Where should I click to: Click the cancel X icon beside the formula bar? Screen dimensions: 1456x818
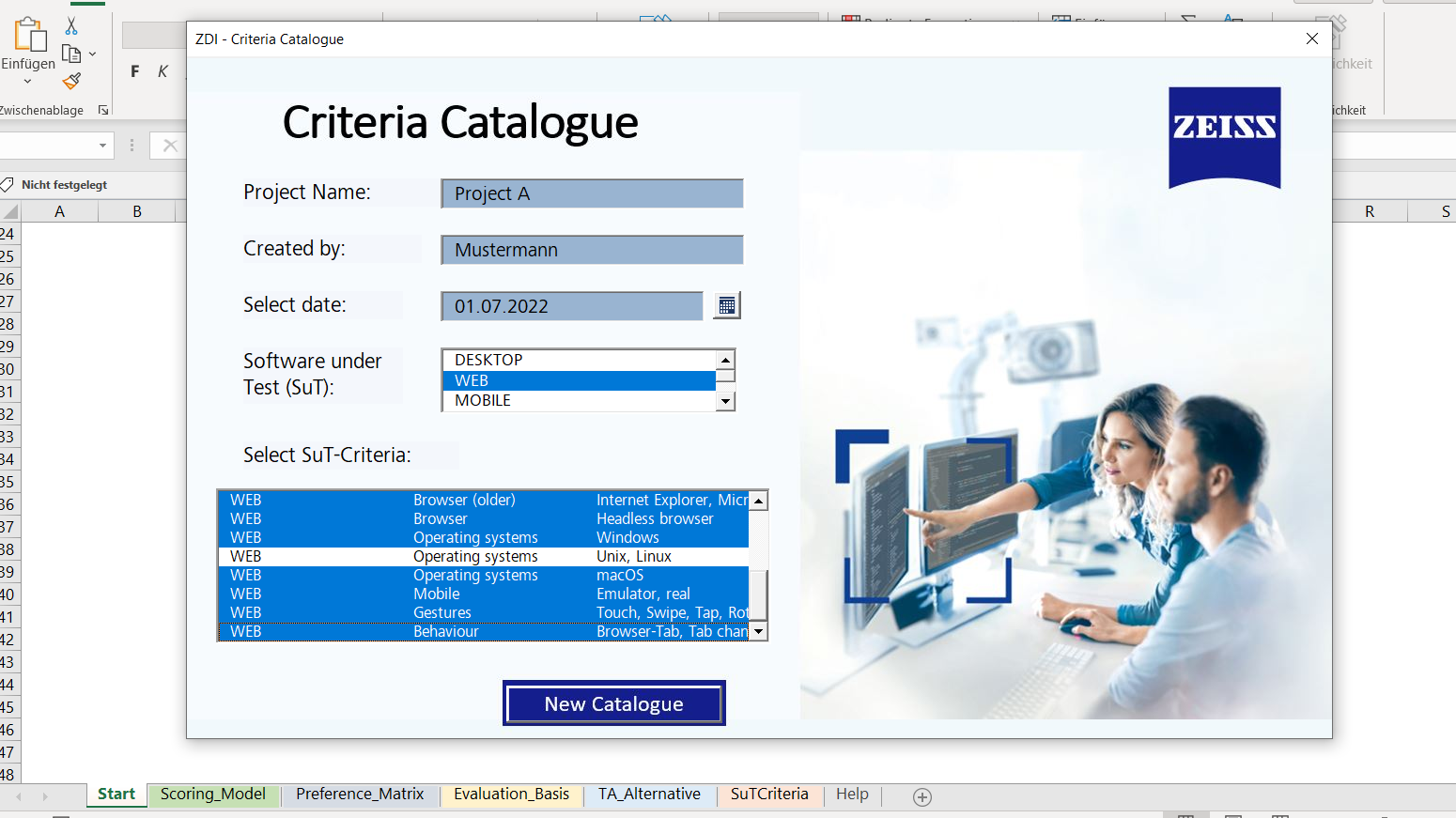tap(170, 146)
